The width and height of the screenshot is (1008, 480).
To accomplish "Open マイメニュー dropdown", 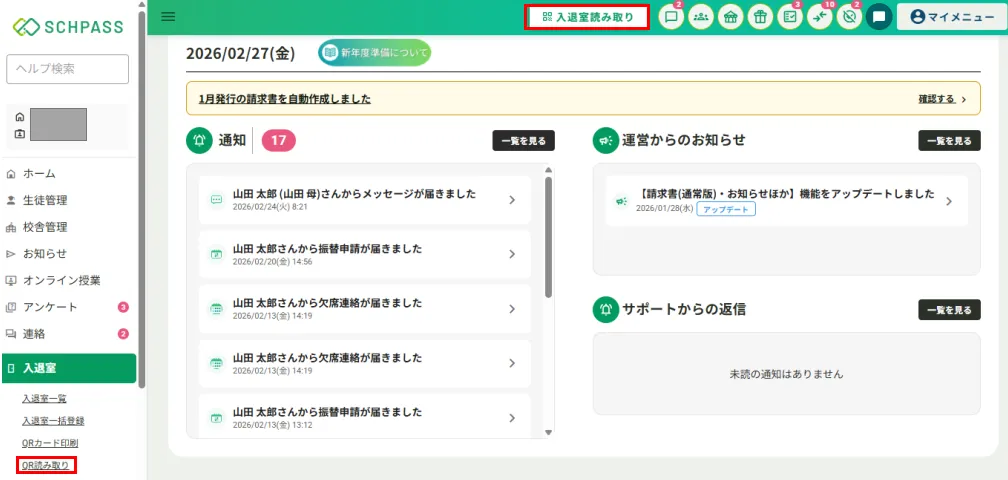I will click(951, 17).
